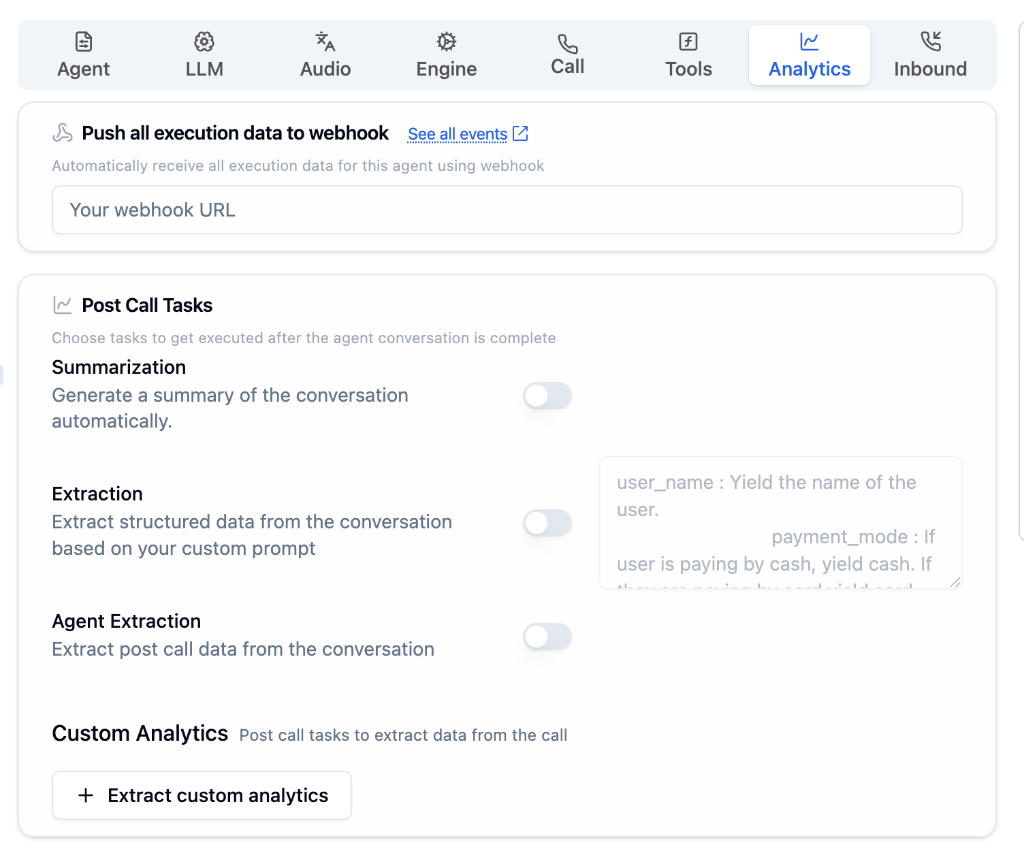Click the Extract custom analytics button

tap(201, 795)
